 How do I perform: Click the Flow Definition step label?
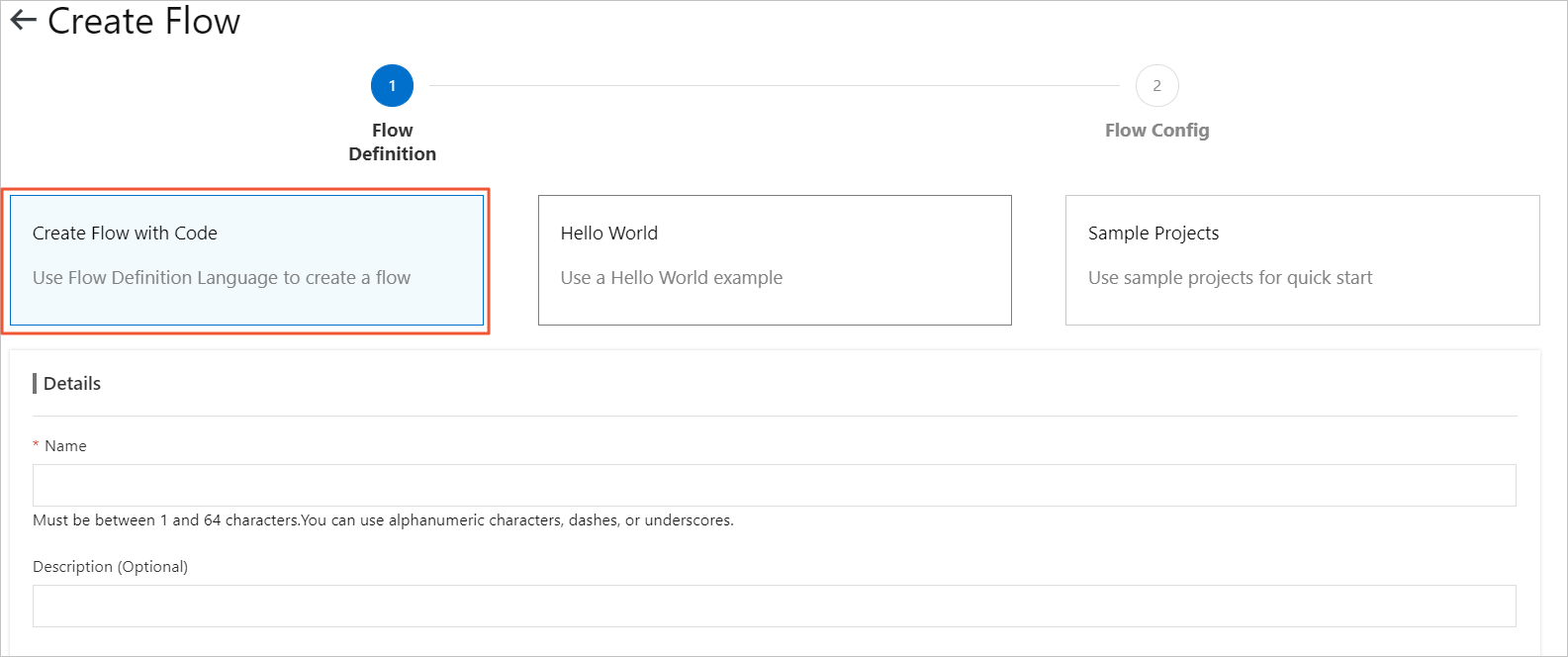pos(392,142)
